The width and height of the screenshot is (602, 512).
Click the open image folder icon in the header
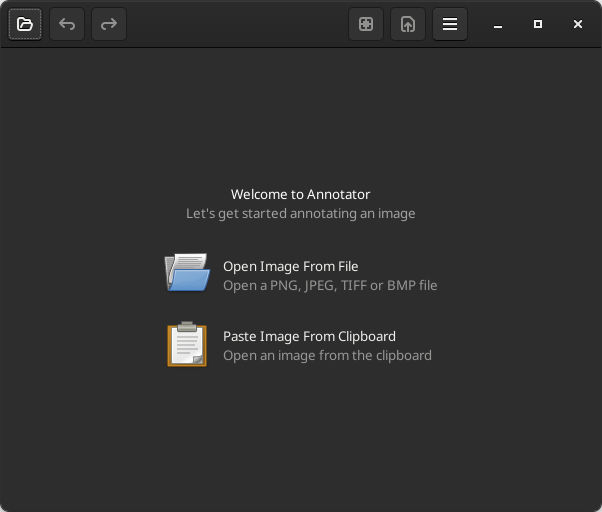click(x=25, y=24)
